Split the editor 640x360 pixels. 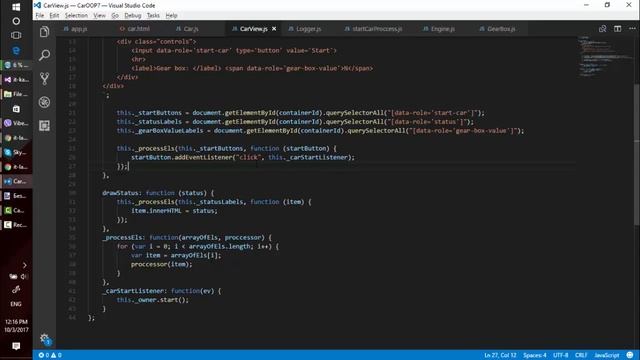[x=618, y=29]
